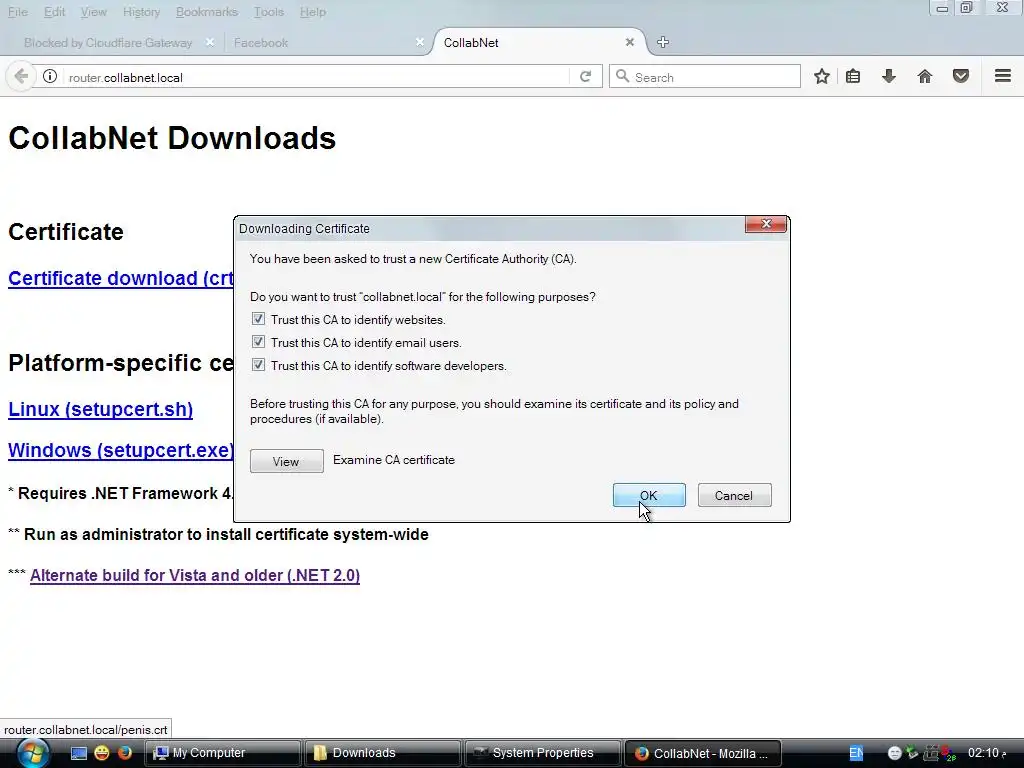
Task: Toggle Trust this CA to identify software developers
Action: pos(259,365)
